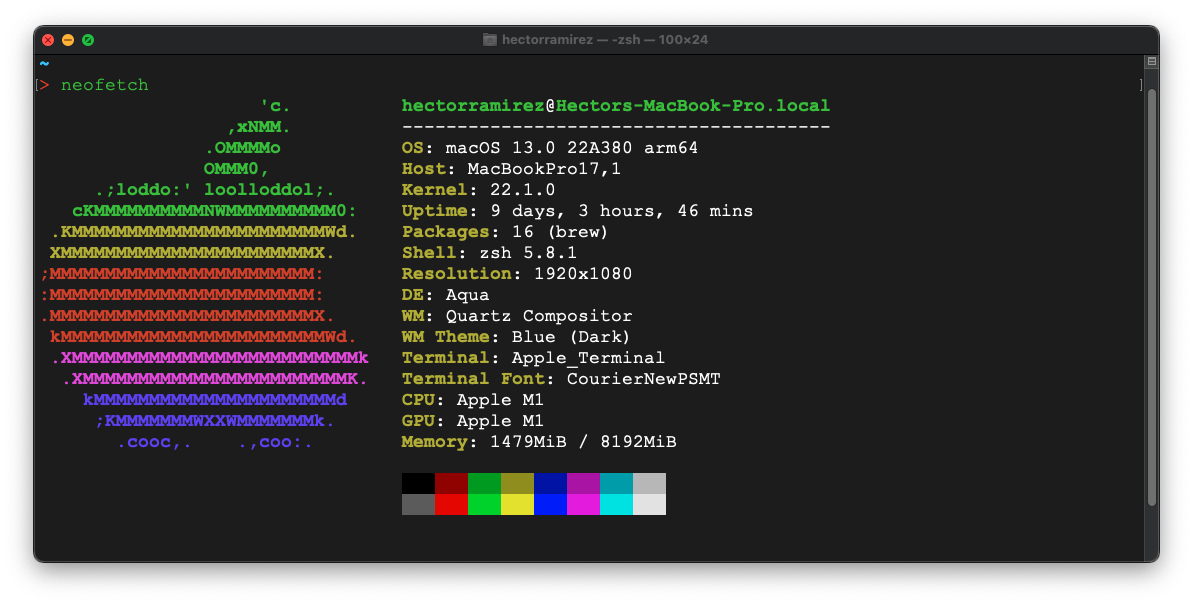Click the bright blue color block
The width and height of the screenshot is (1193, 604).
pyautogui.click(x=550, y=504)
